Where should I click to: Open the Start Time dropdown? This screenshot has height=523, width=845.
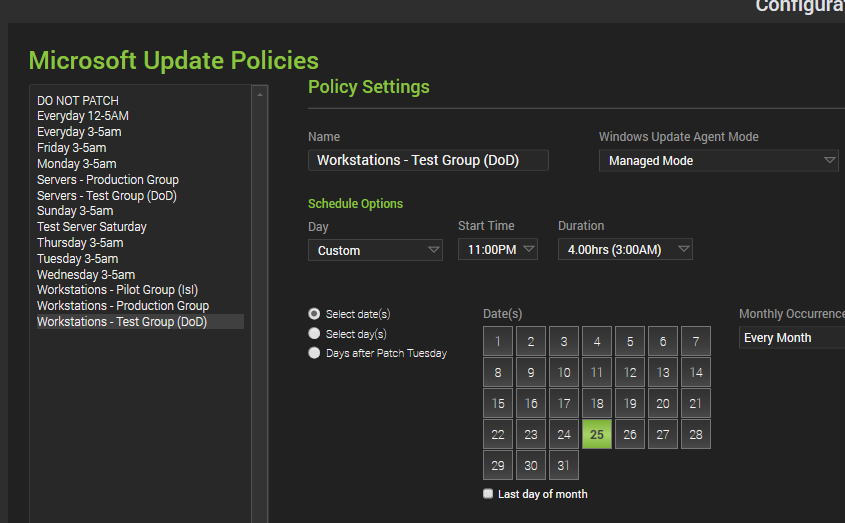pyautogui.click(x=498, y=250)
